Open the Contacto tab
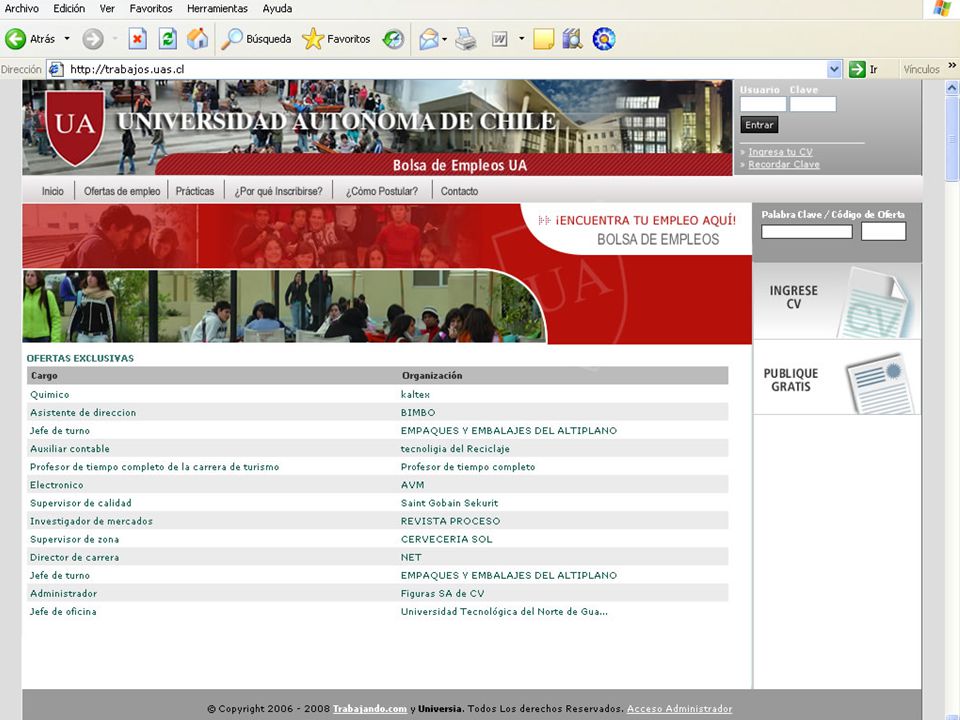The image size is (960, 720). tap(459, 191)
